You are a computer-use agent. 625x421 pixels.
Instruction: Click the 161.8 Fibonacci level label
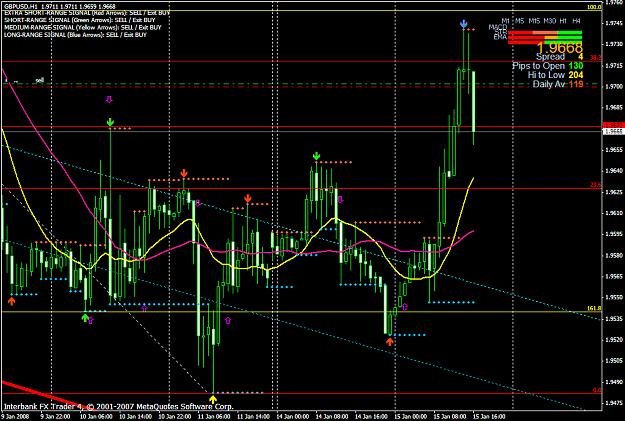(x=594, y=308)
